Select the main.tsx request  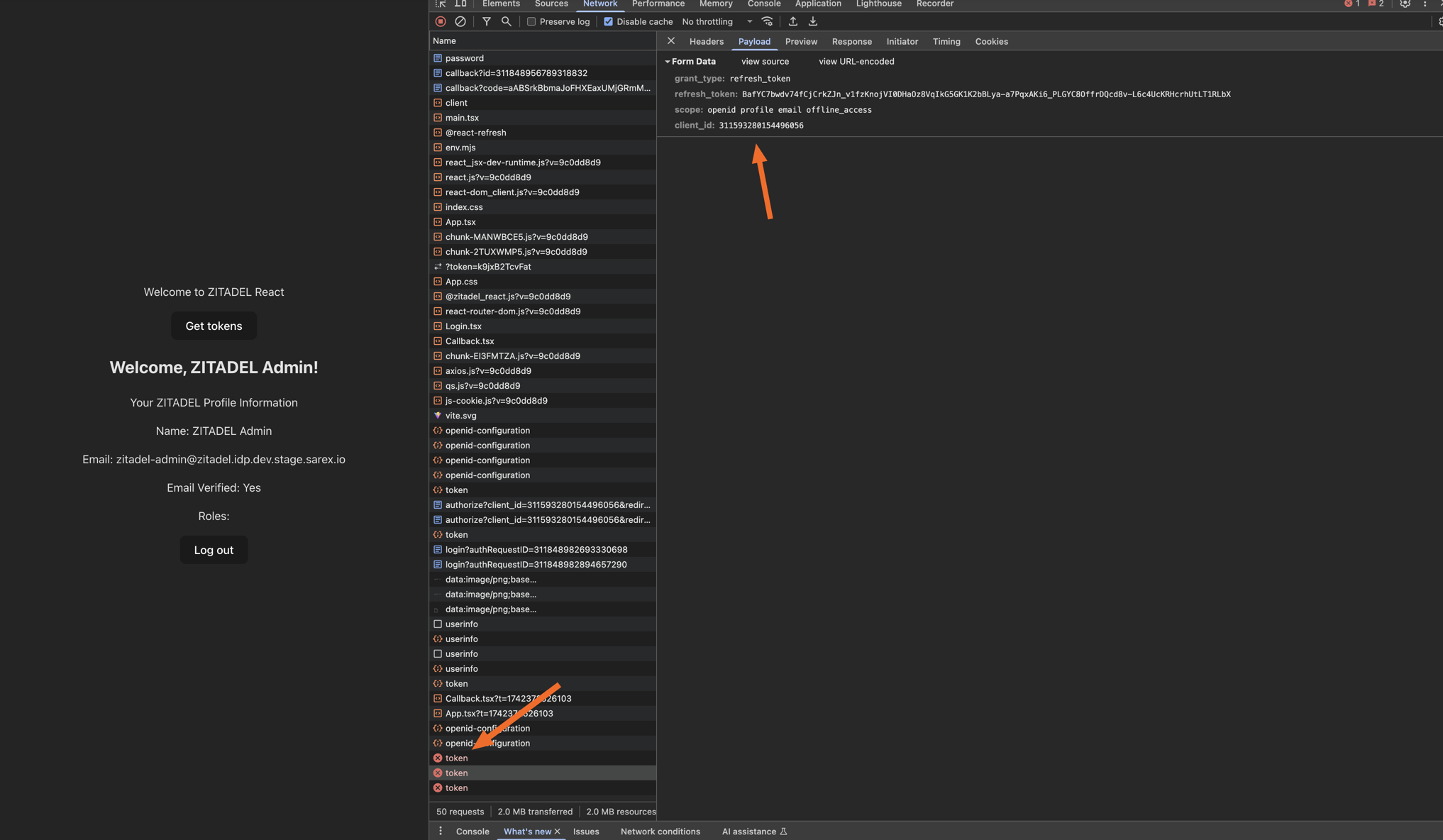(543, 118)
